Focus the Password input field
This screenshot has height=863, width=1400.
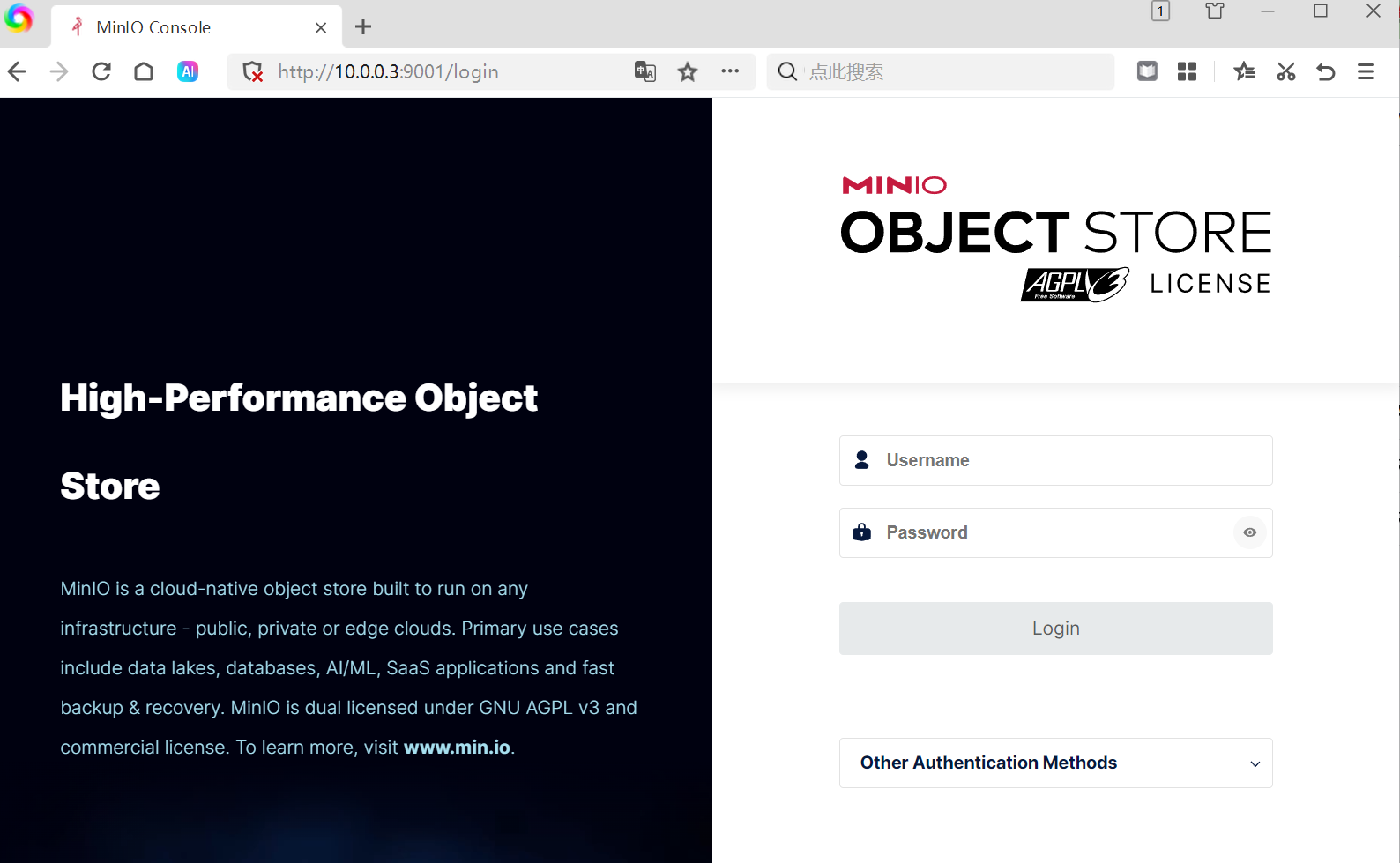tap(1056, 532)
